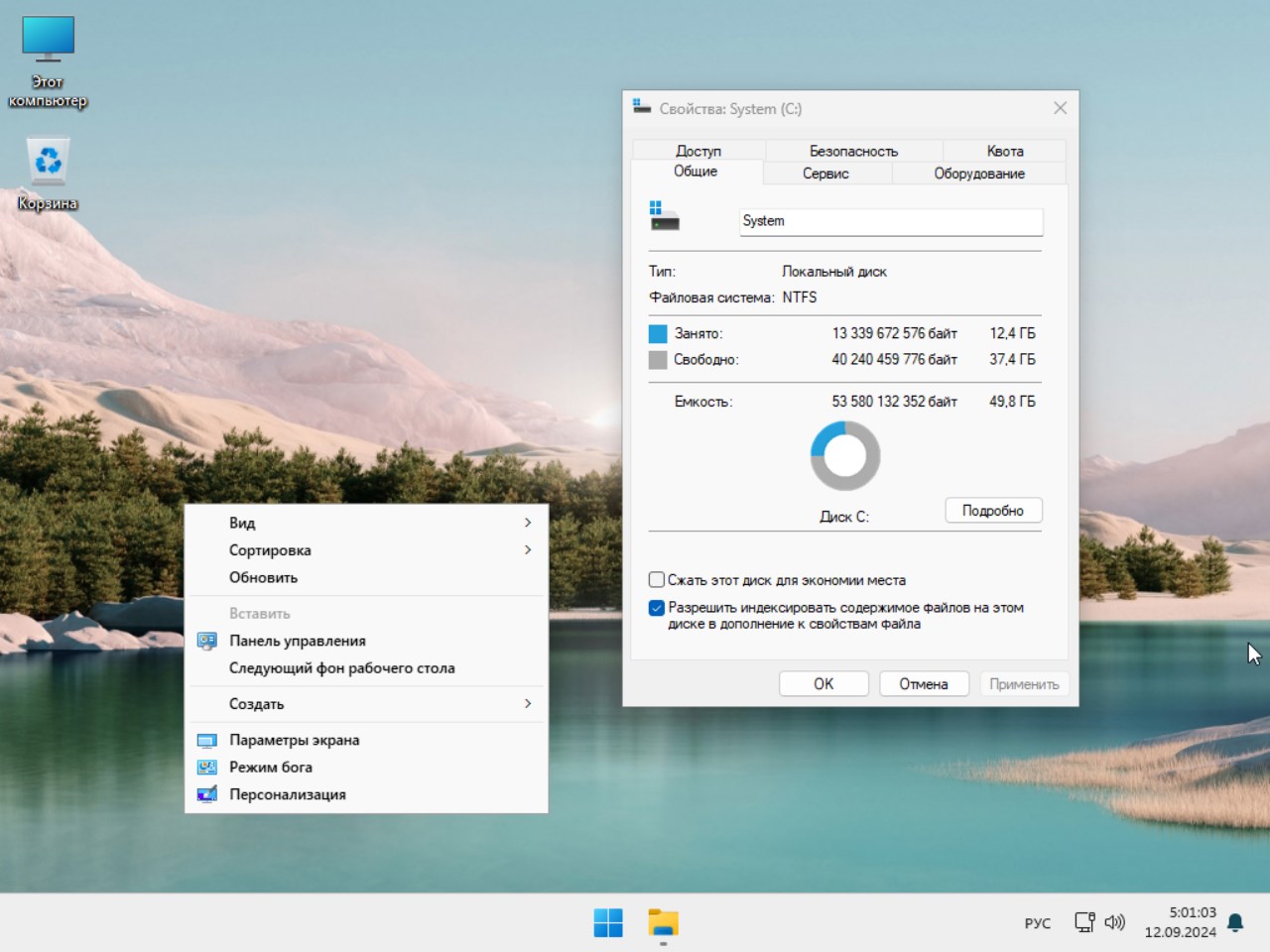Switch to the Доступ tab
The width and height of the screenshot is (1270, 952).
pos(698,151)
